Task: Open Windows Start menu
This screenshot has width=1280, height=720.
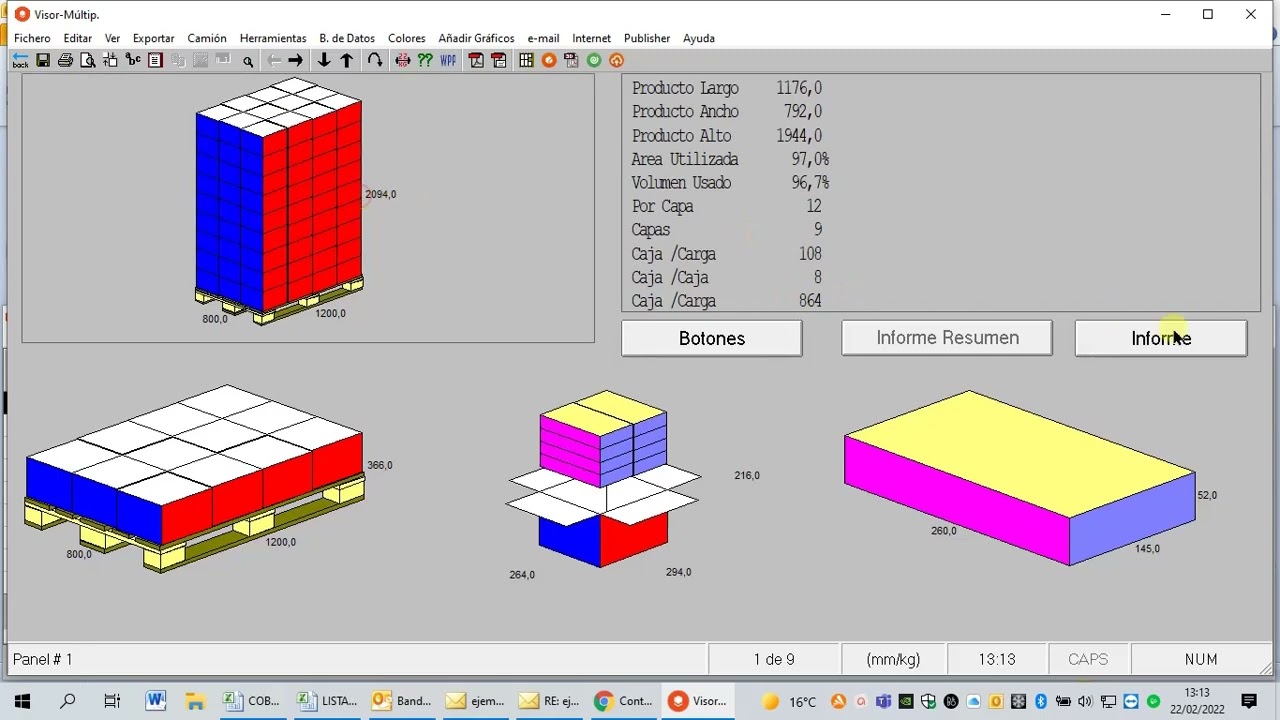Action: 22,701
